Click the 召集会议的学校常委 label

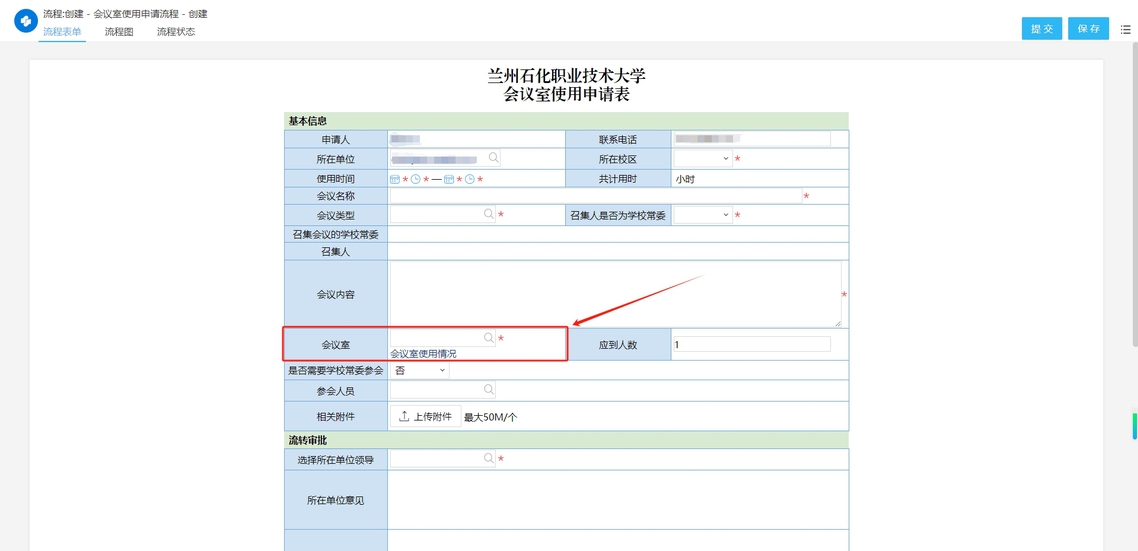coord(335,234)
